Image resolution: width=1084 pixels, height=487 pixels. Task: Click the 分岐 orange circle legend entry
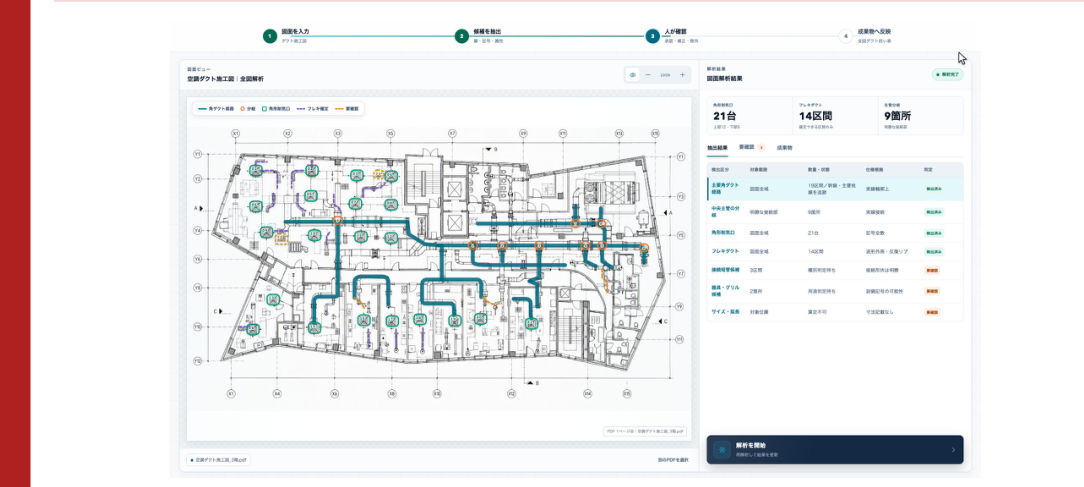click(247, 109)
